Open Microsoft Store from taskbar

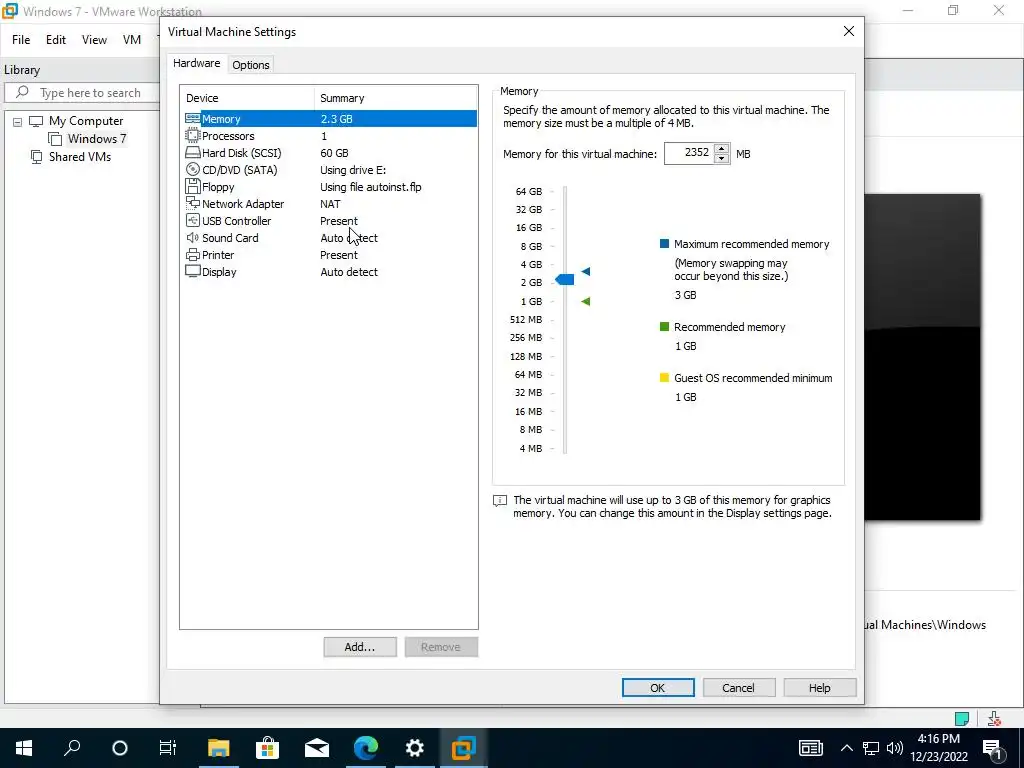tap(267, 748)
